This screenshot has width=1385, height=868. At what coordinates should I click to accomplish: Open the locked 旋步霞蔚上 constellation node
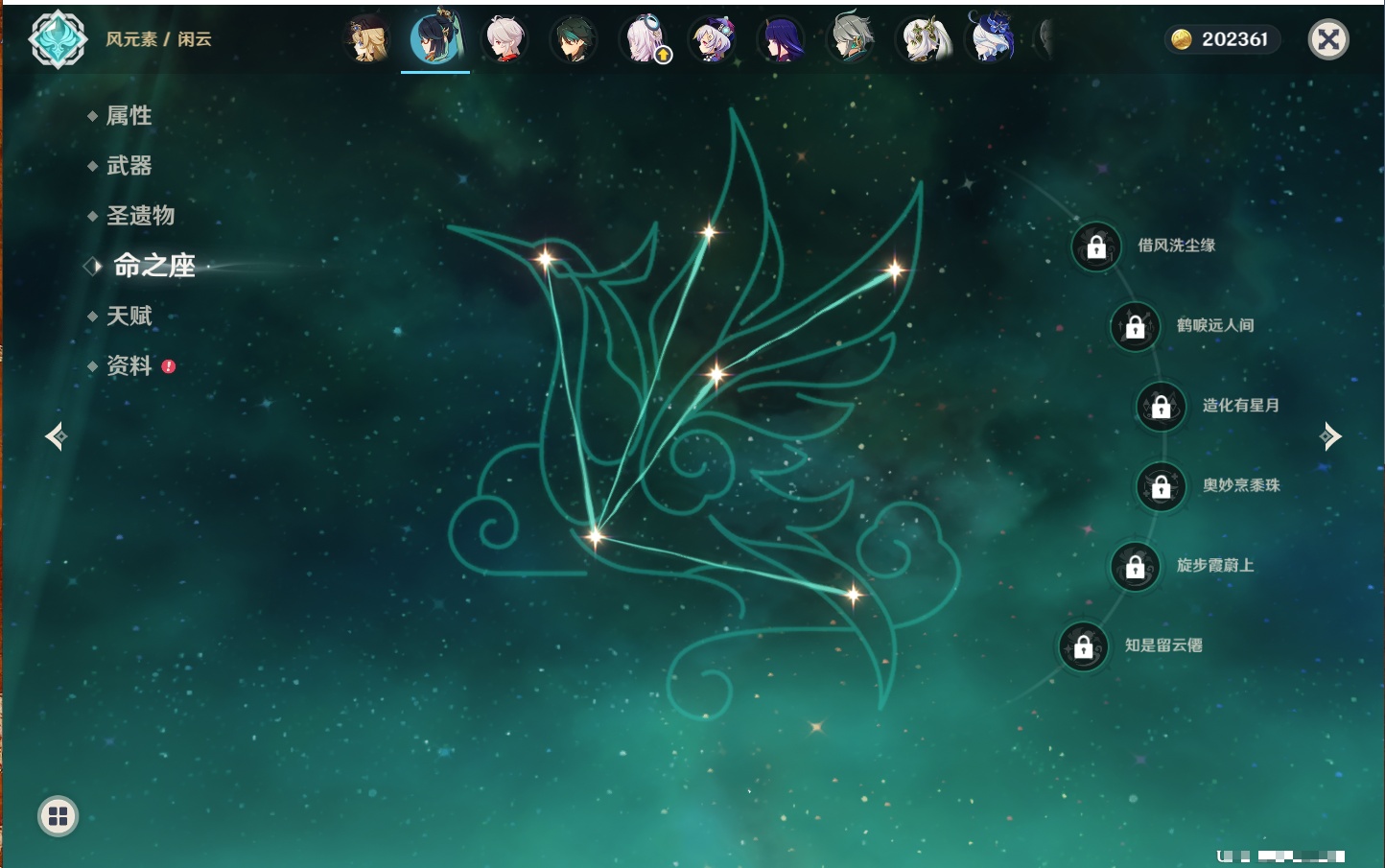click(x=1135, y=566)
